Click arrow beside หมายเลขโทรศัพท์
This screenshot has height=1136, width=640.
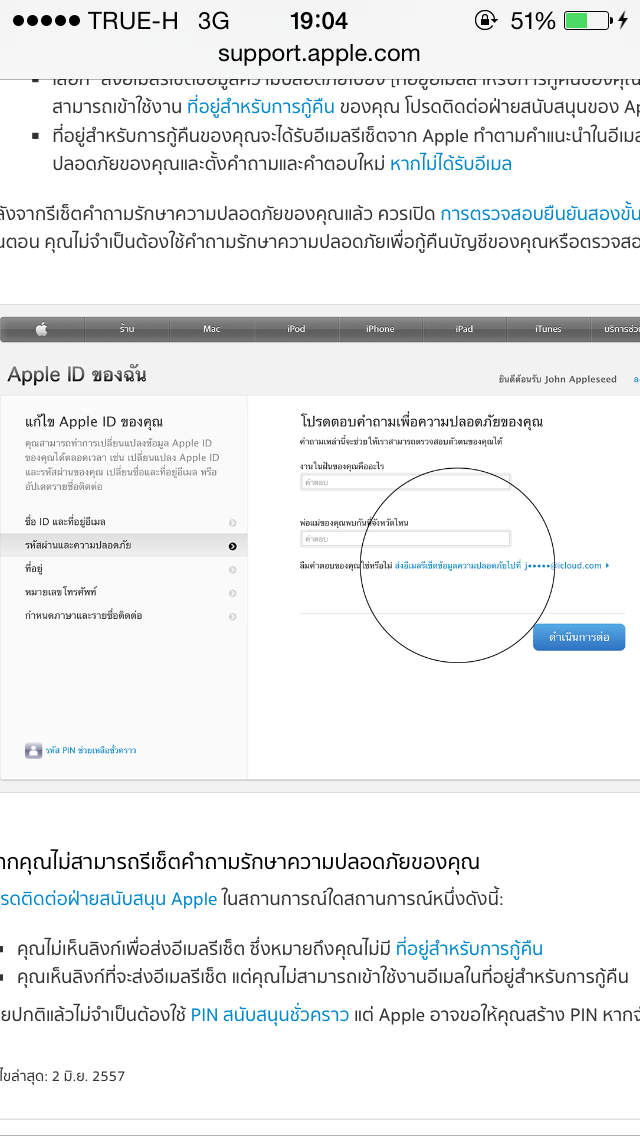click(233, 593)
